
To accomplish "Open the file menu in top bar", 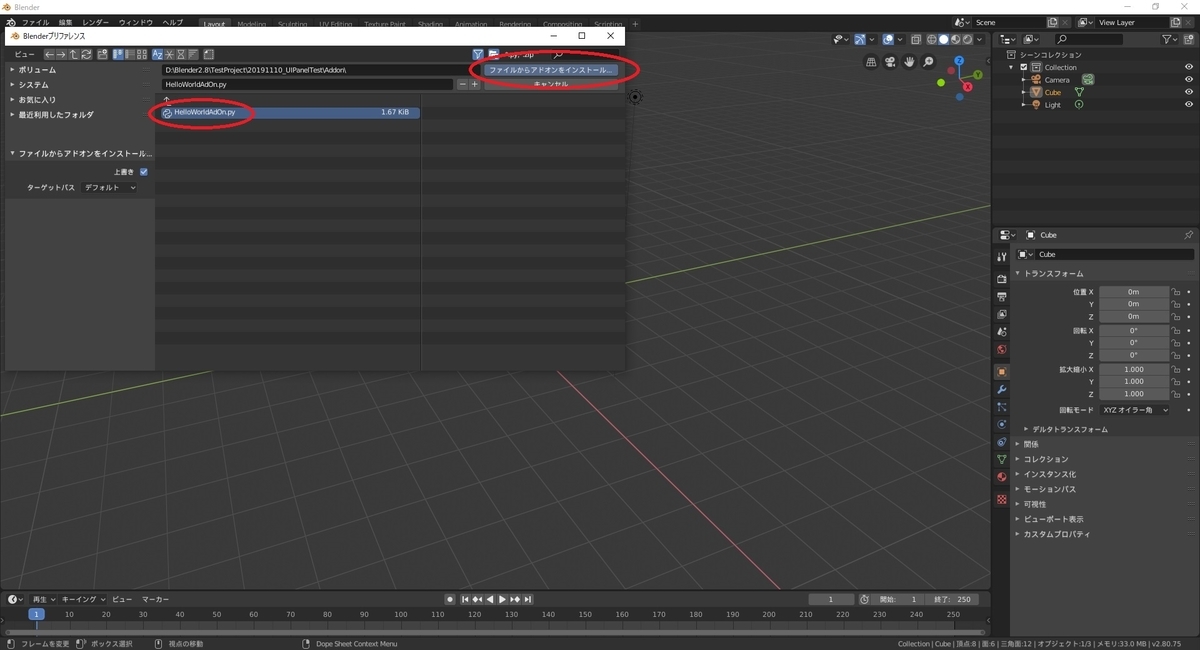I will (x=35, y=22).
